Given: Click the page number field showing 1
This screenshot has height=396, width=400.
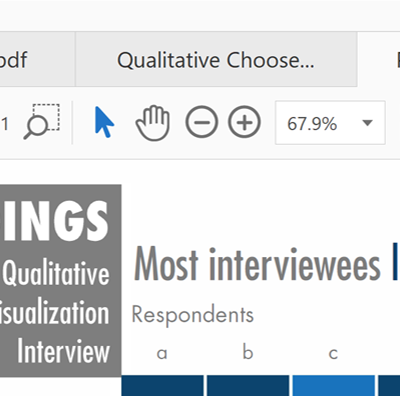Looking at the screenshot, I should click(5, 124).
